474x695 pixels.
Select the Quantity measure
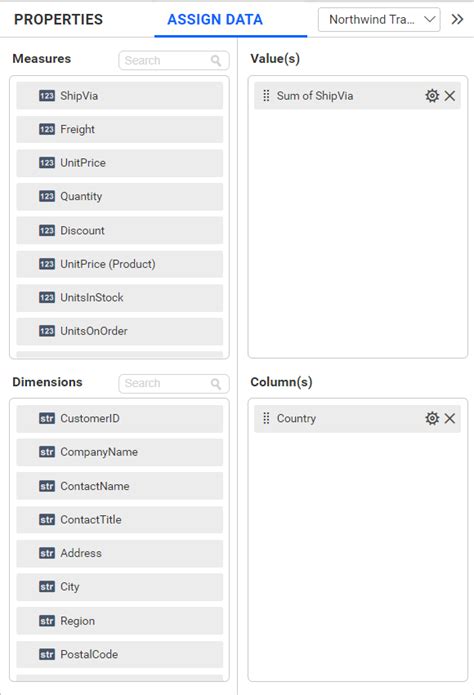(x=120, y=197)
